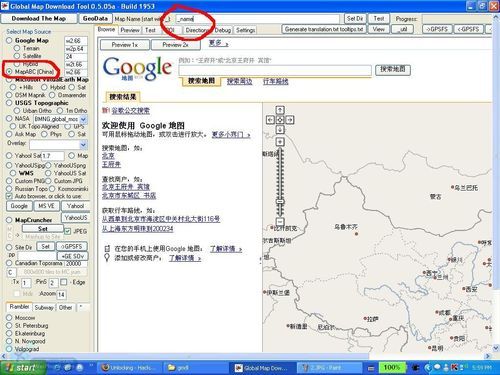Screen dimensions: 500x375
Task: Click the Google maps logo
Action: click(x=137, y=68)
